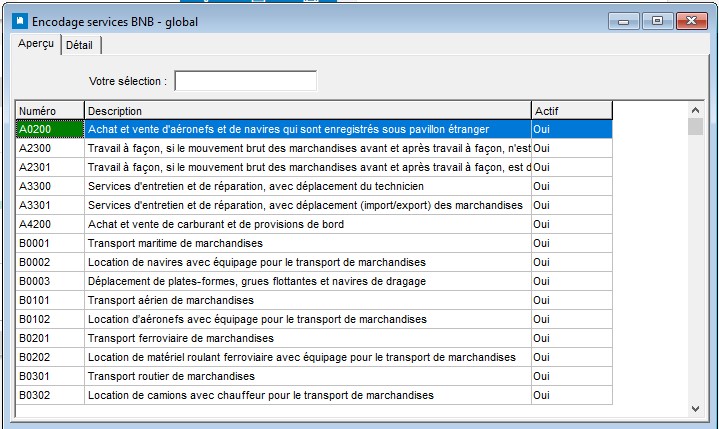
Task: Select row B0102
Action: point(314,319)
